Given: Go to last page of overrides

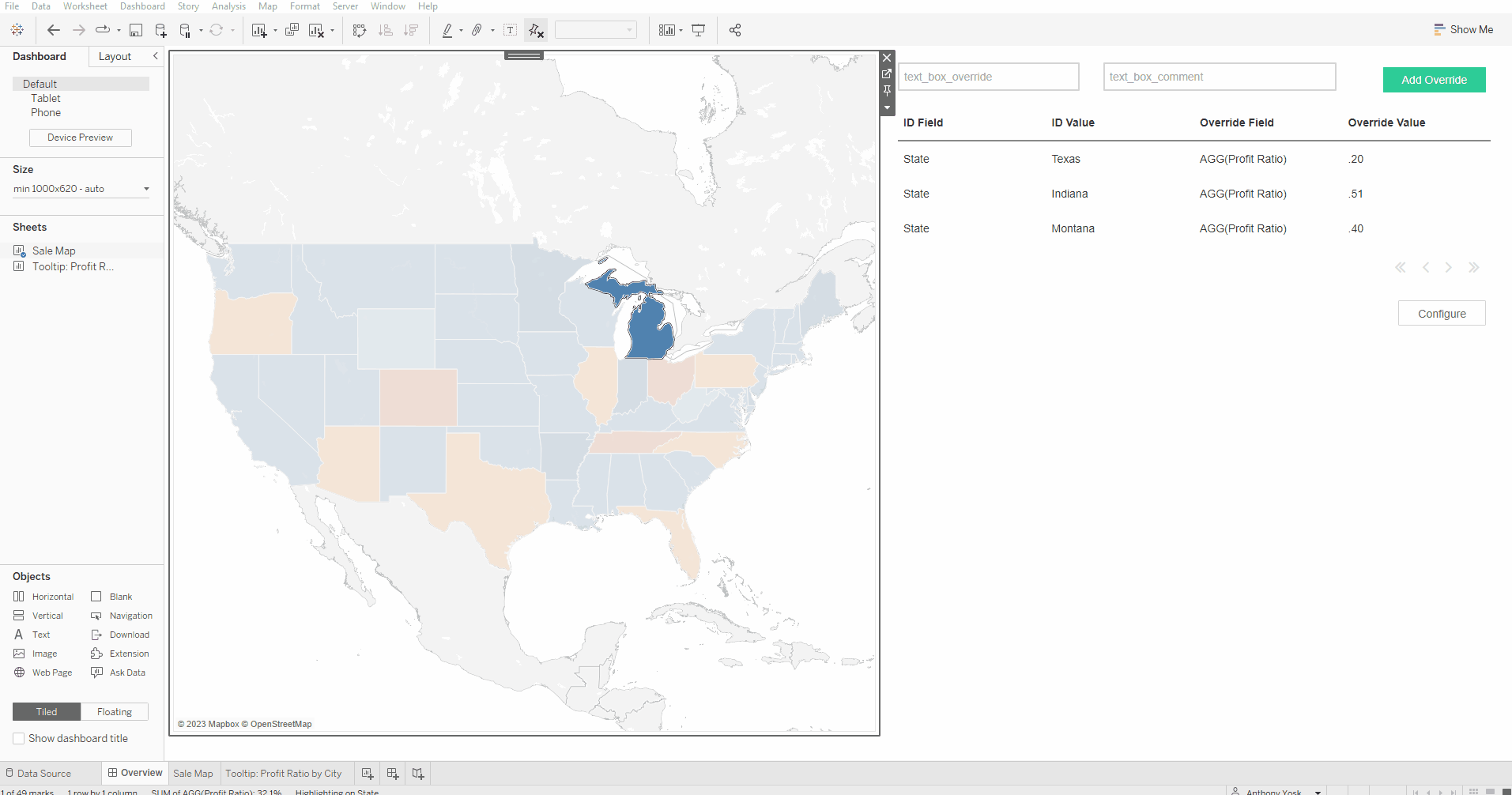Looking at the screenshot, I should pyautogui.click(x=1473, y=268).
